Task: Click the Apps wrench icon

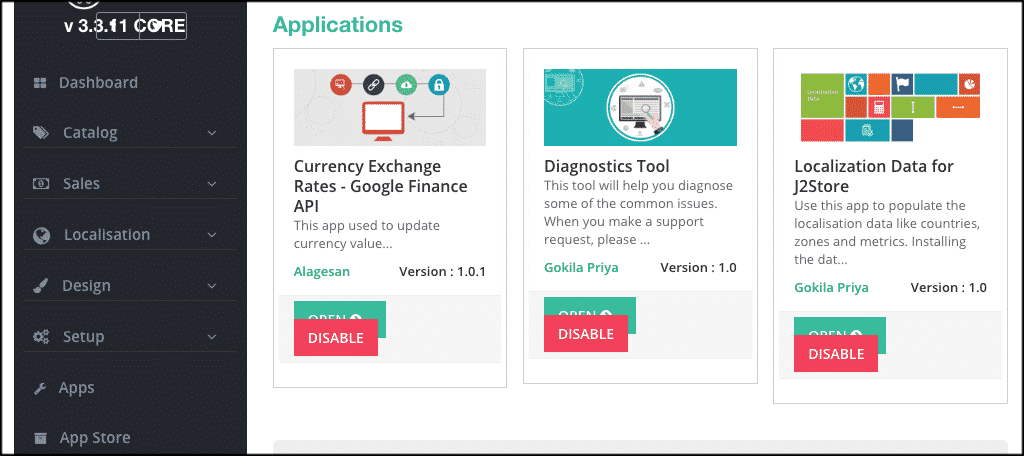Action: 40,388
